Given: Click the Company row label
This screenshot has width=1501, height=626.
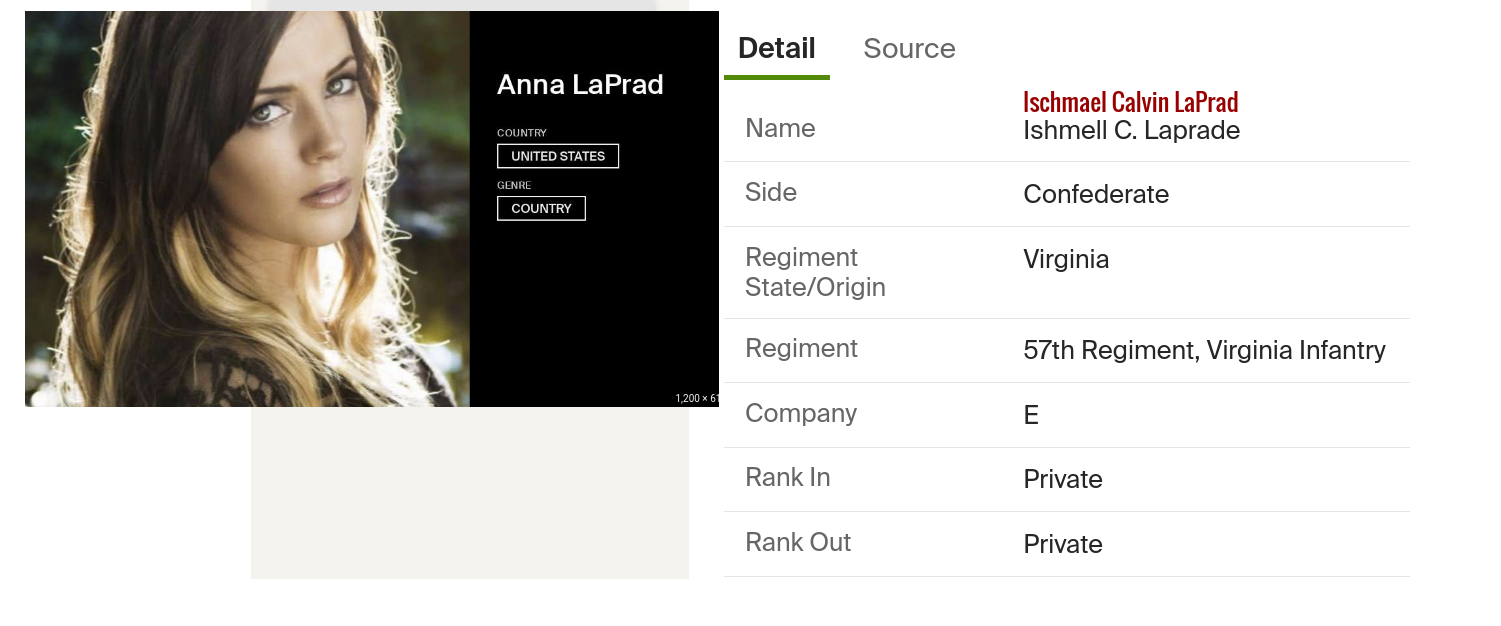Looking at the screenshot, I should coord(801,413).
